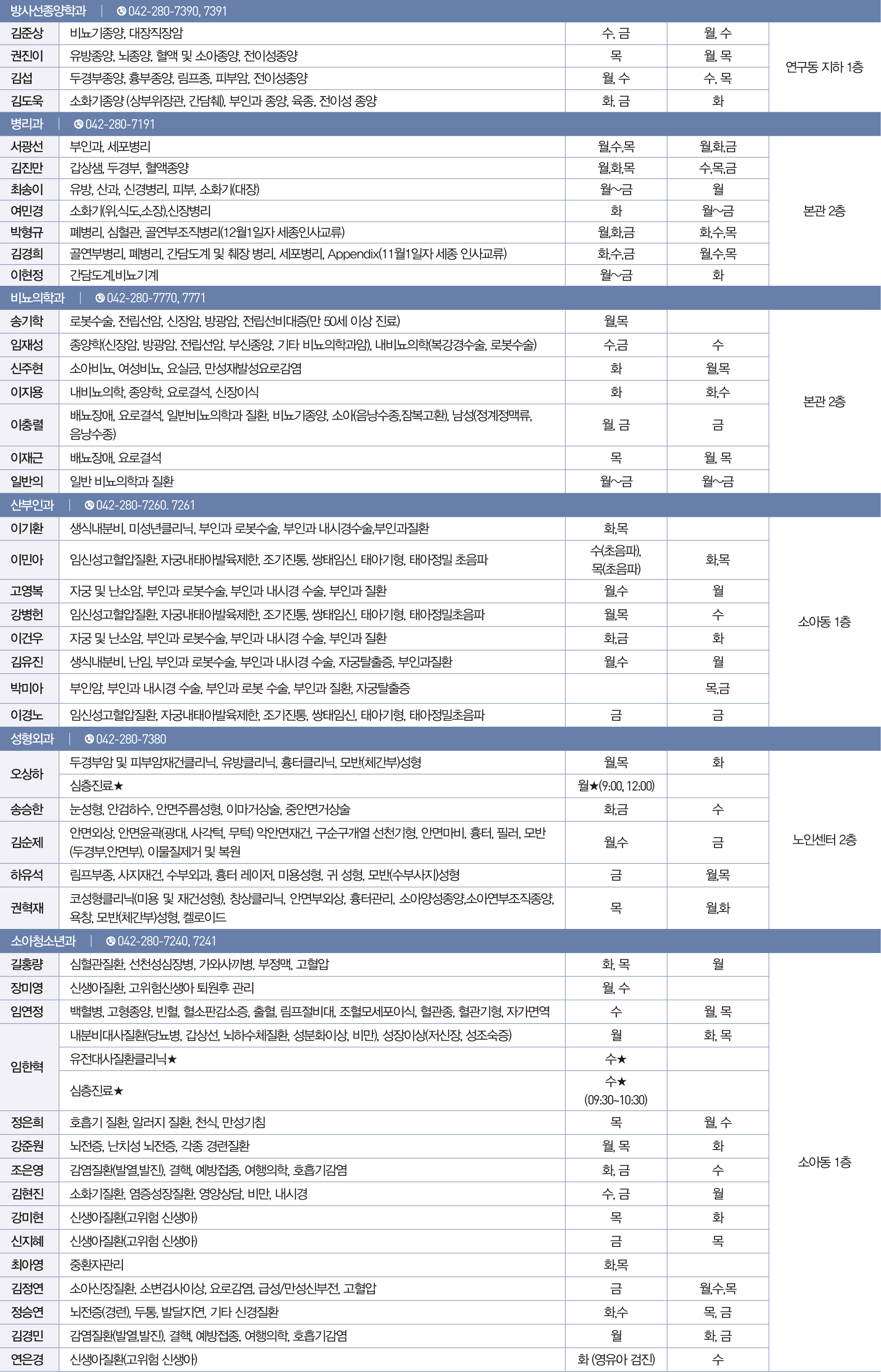Click phone number 042-280-7390, 7391

[177, 12]
